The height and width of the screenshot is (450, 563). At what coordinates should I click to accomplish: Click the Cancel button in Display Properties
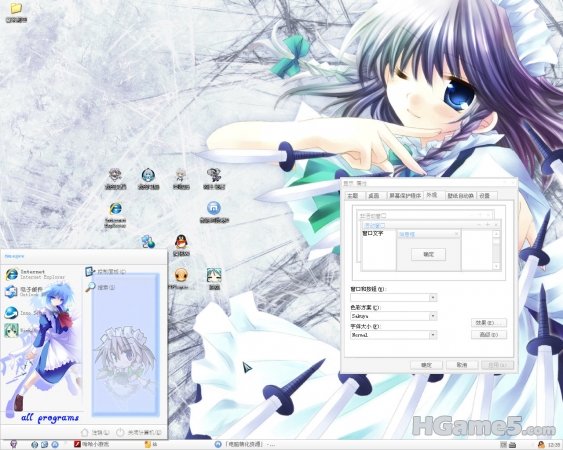tap(462, 365)
